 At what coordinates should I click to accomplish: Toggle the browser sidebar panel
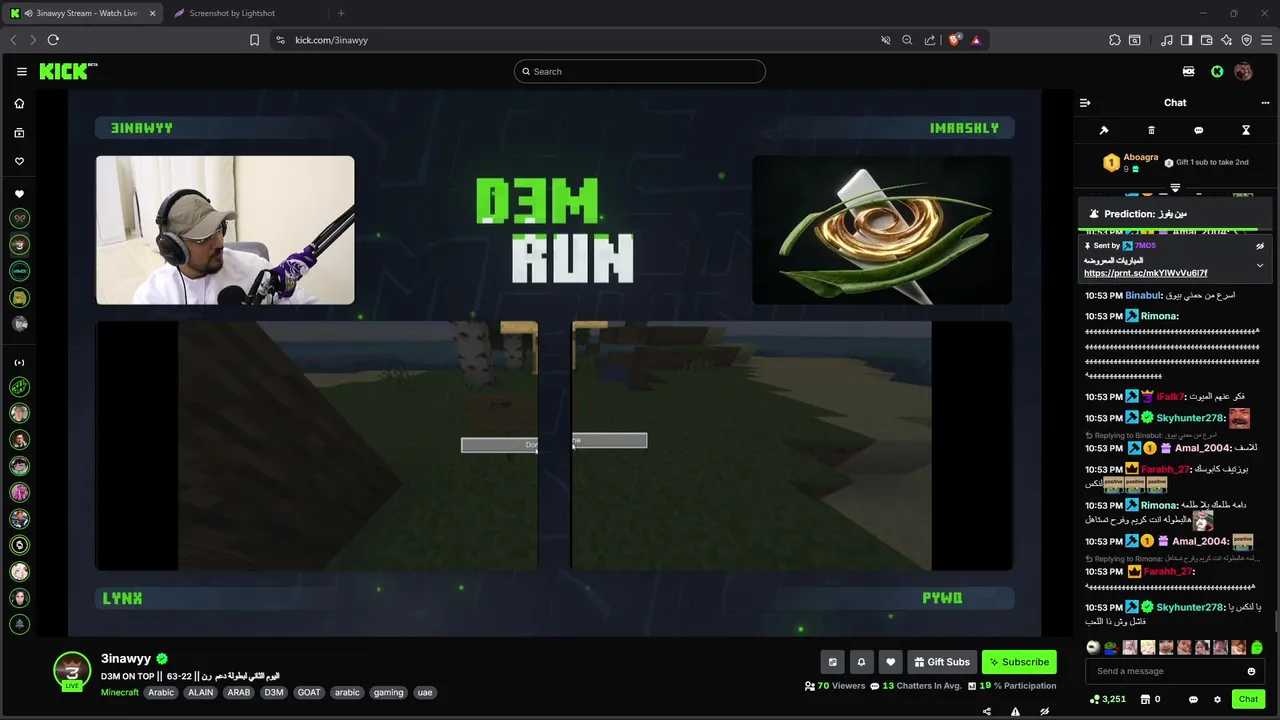point(1186,40)
